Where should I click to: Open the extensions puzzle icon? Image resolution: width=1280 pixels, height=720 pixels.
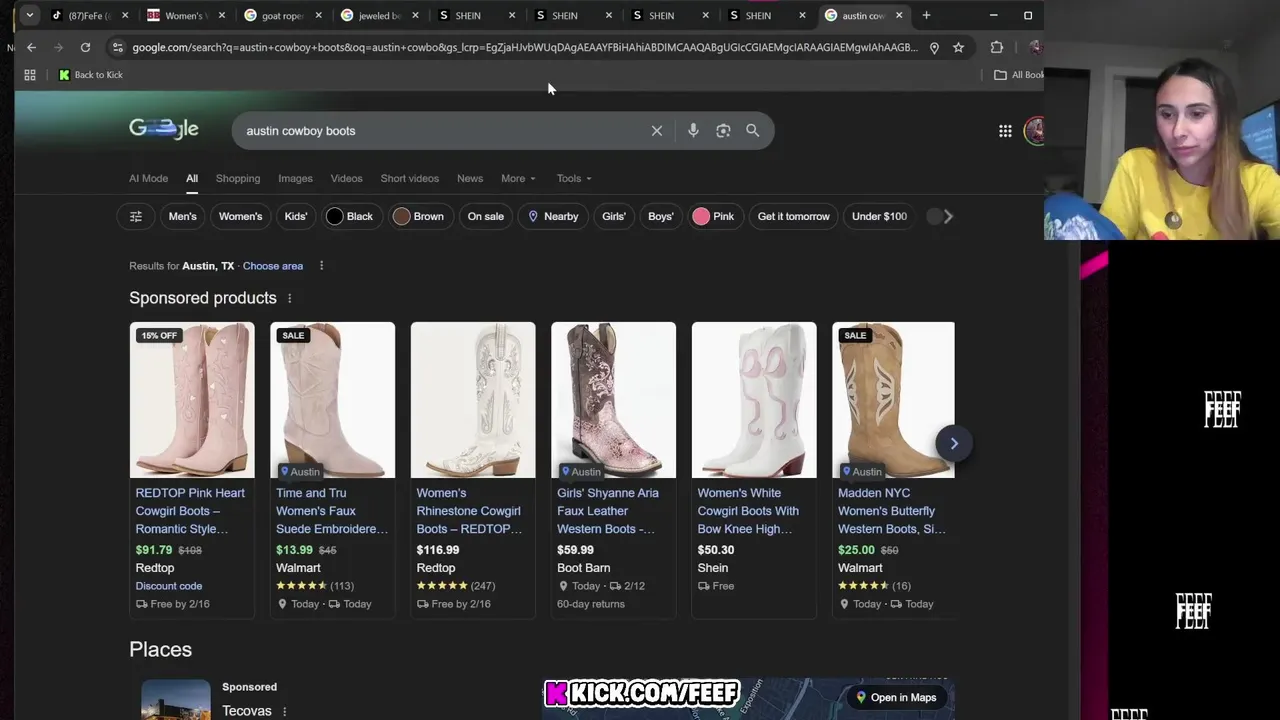pyautogui.click(x=996, y=47)
